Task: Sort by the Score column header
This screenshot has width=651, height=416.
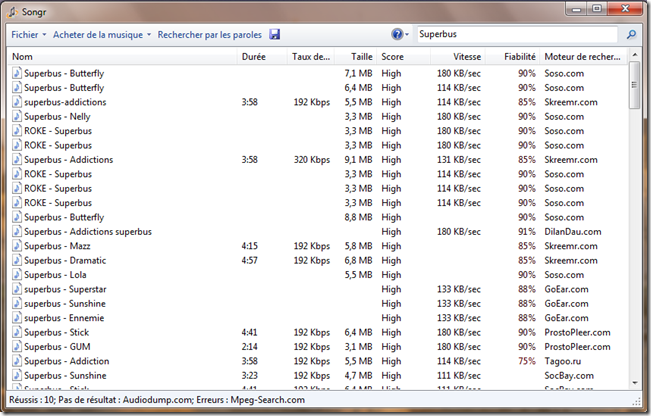Action: point(404,57)
